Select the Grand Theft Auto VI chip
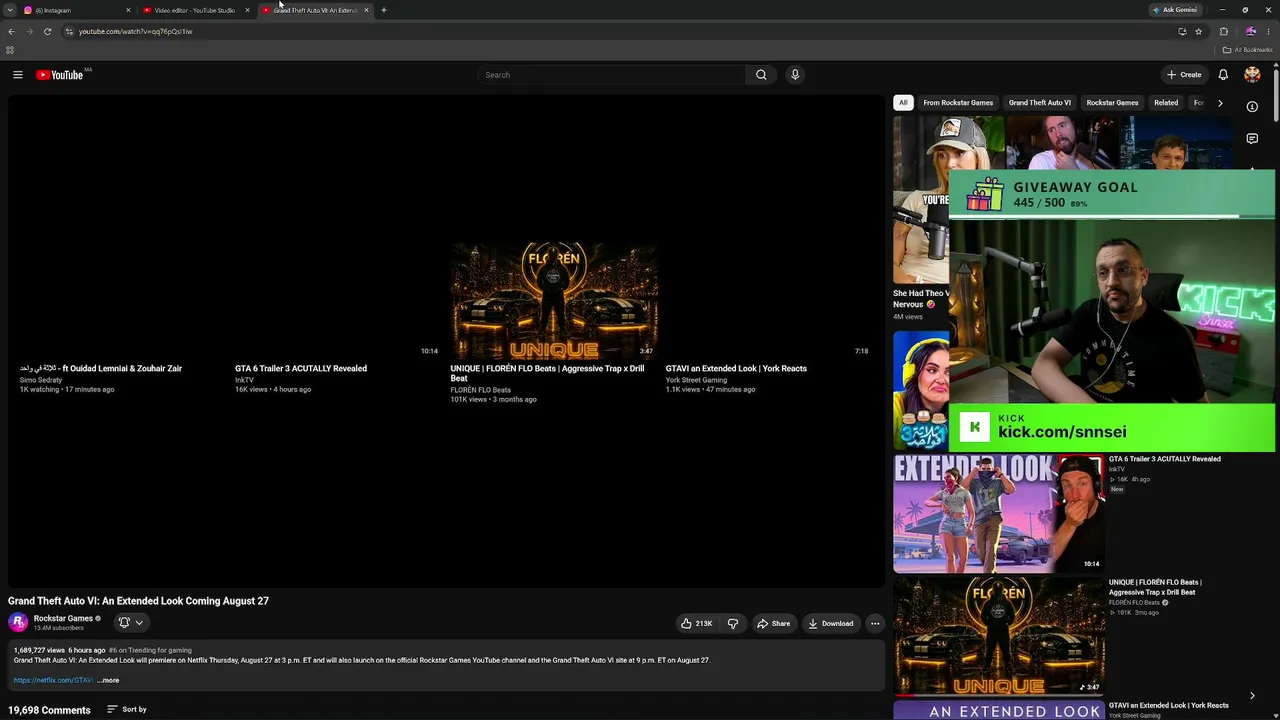This screenshot has width=1280, height=720. [x=1040, y=103]
